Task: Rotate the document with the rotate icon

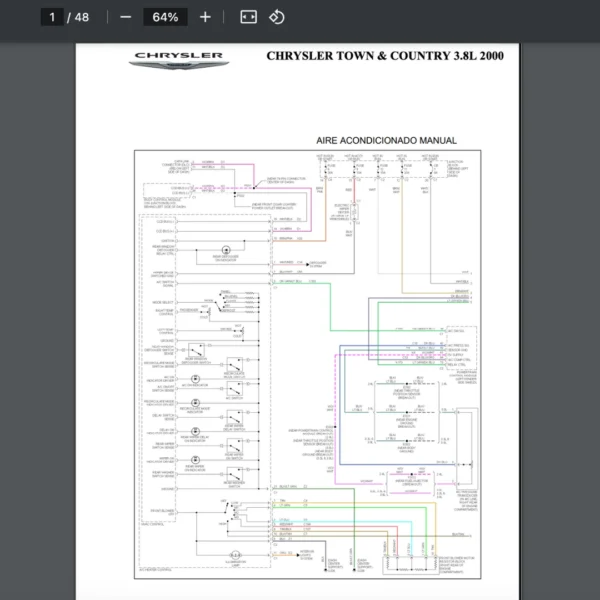Action: pyautogui.click(x=277, y=17)
